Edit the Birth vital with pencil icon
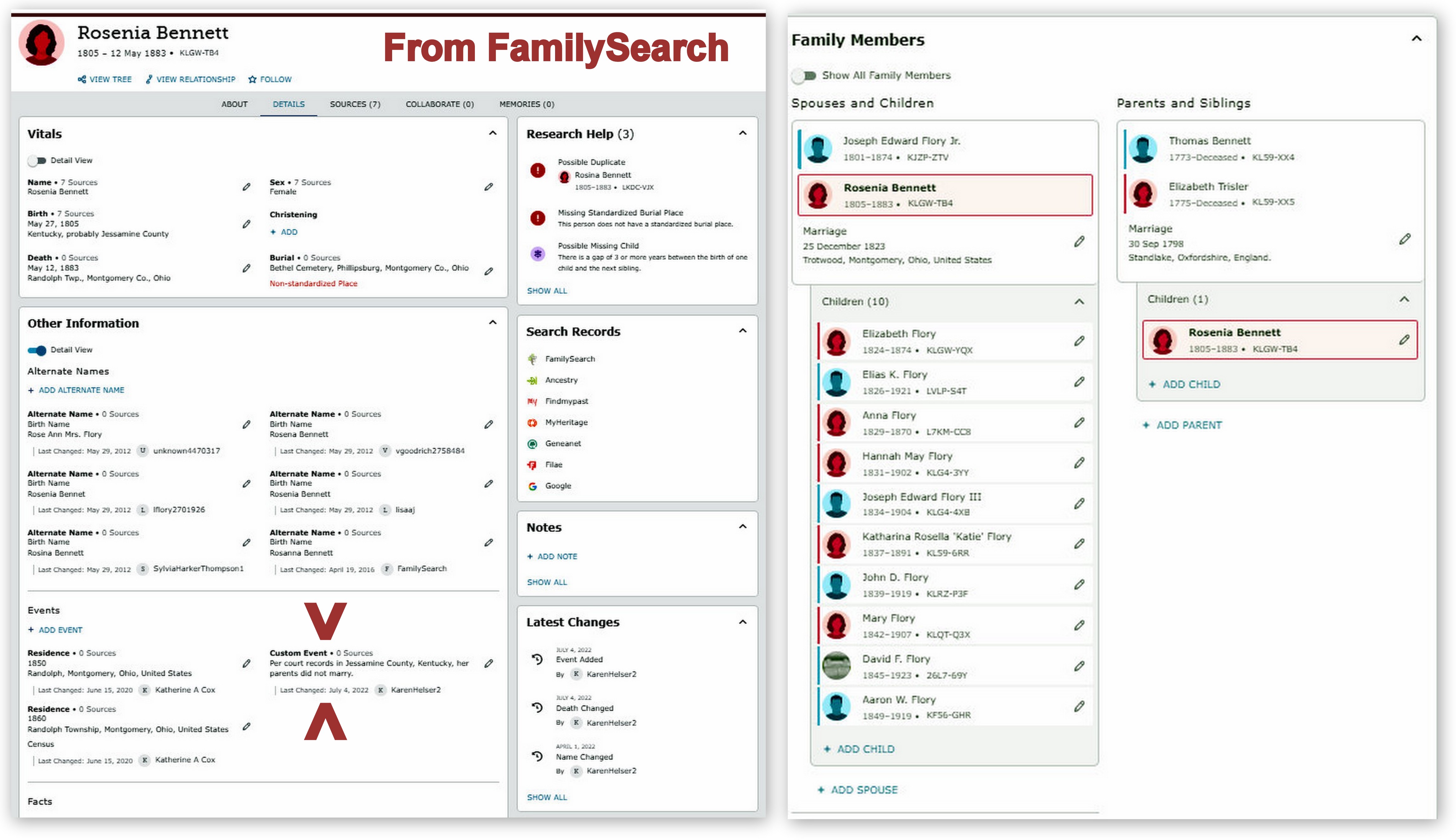Viewport: 1456px width, 840px height. coord(246,224)
